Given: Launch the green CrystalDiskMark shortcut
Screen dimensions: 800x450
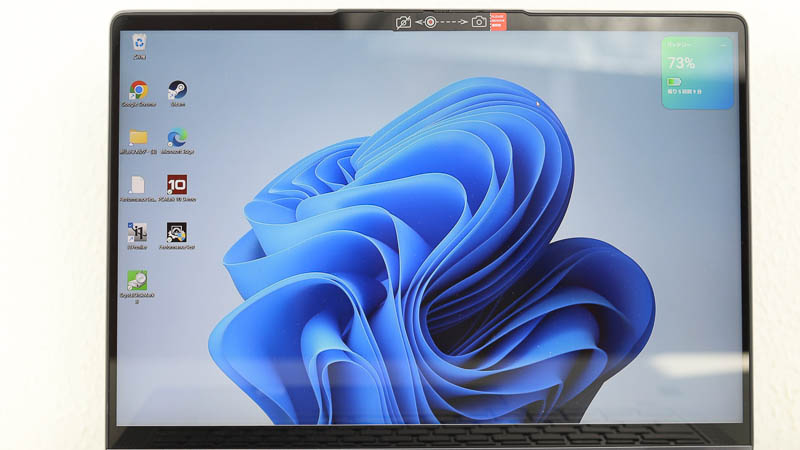Looking at the screenshot, I should (137, 280).
